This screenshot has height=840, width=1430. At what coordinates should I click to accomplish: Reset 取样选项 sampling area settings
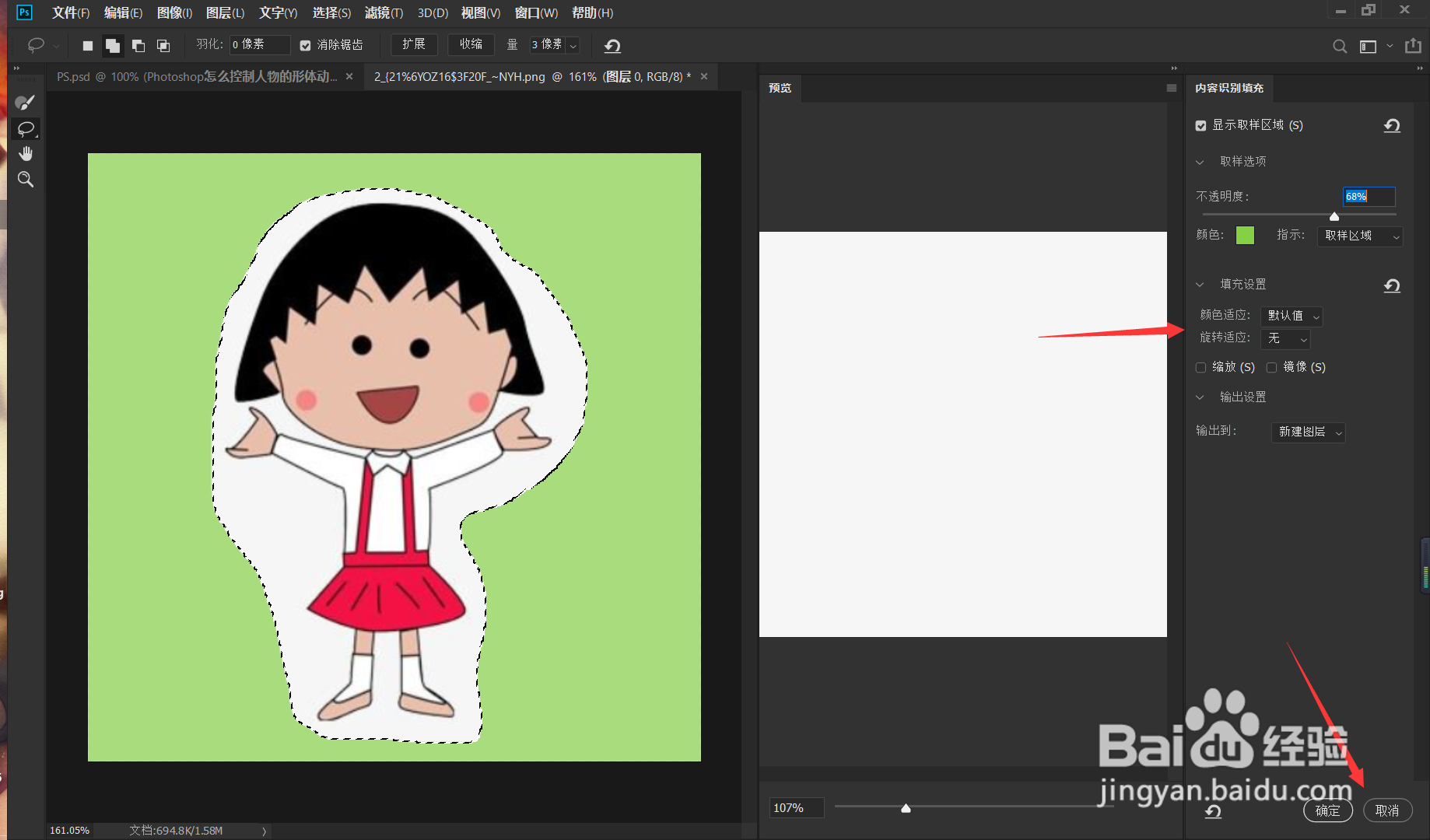point(1392,126)
